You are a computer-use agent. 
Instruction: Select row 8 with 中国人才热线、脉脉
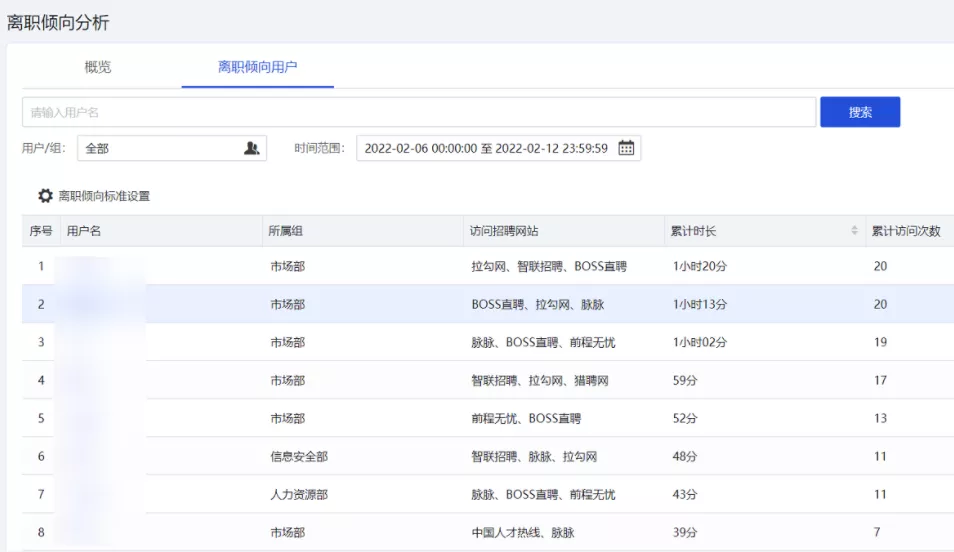[x=487, y=532]
